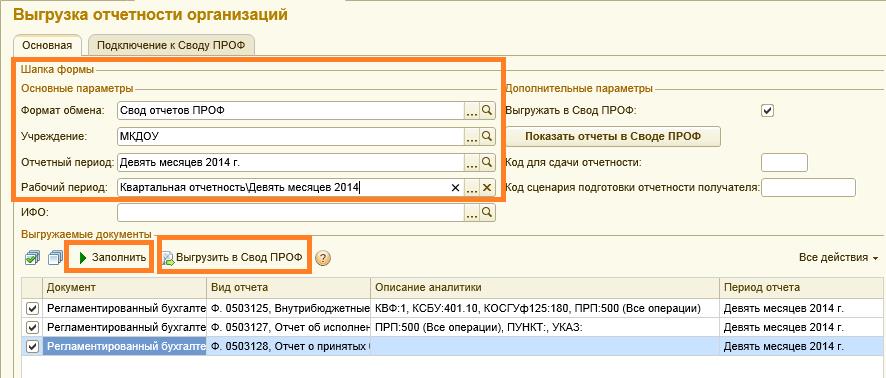Open search for Отчетный период field
The height and width of the screenshot is (378, 886).
487,162
